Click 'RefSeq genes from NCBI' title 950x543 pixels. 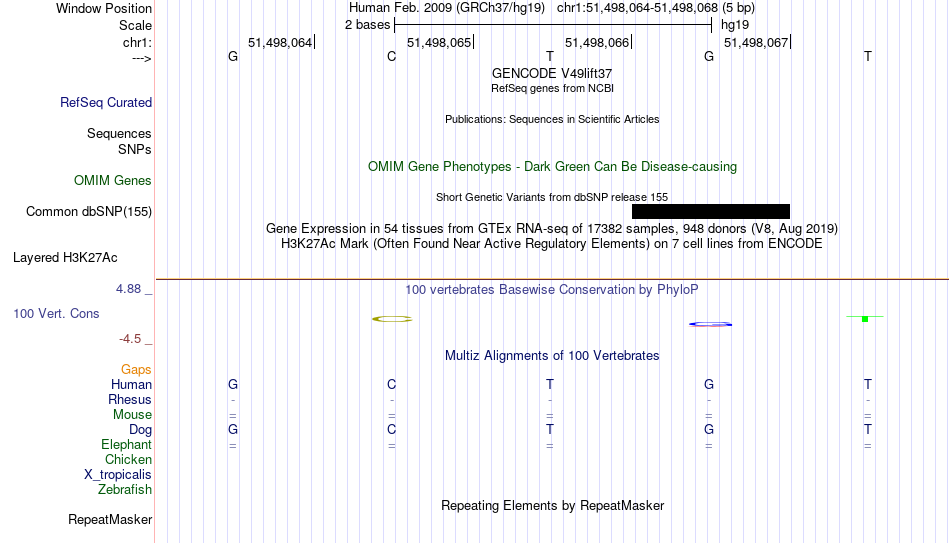552,88
